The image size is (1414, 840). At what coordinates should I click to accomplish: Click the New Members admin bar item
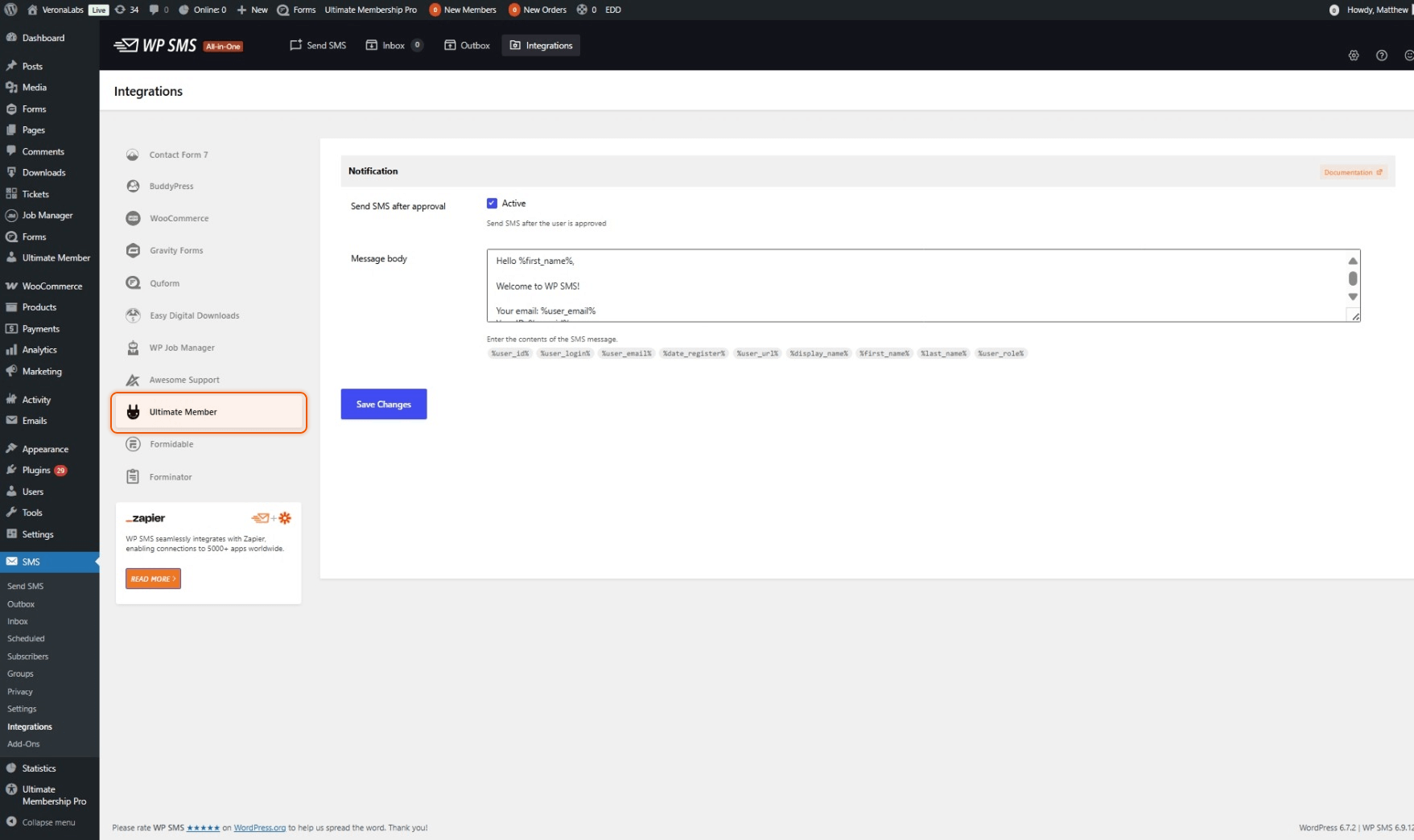tap(463, 10)
